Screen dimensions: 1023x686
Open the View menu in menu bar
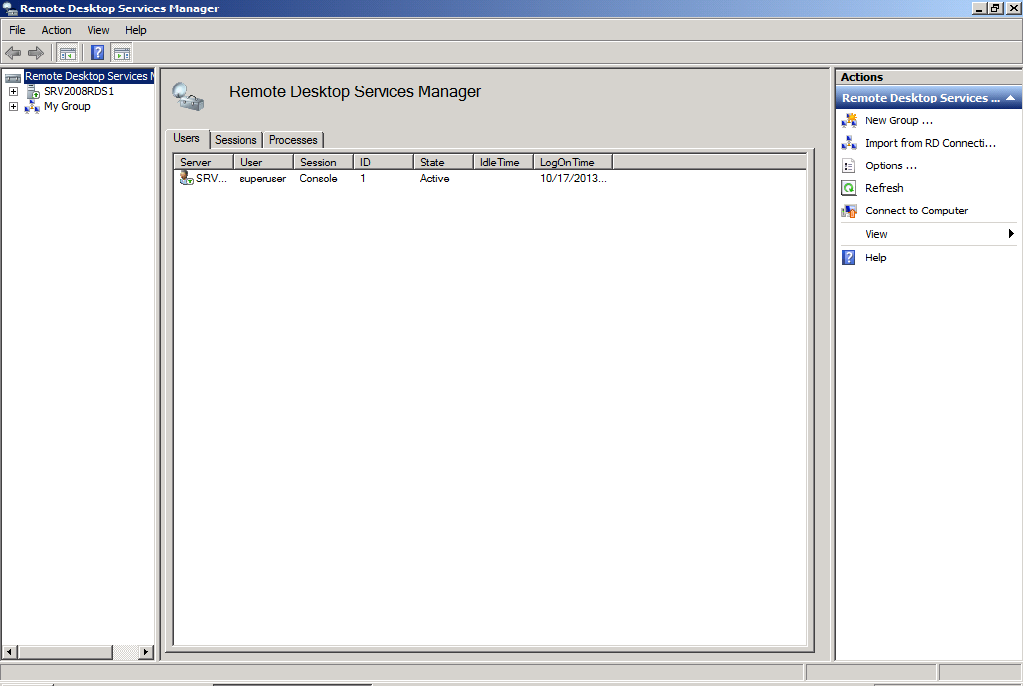click(x=99, y=30)
